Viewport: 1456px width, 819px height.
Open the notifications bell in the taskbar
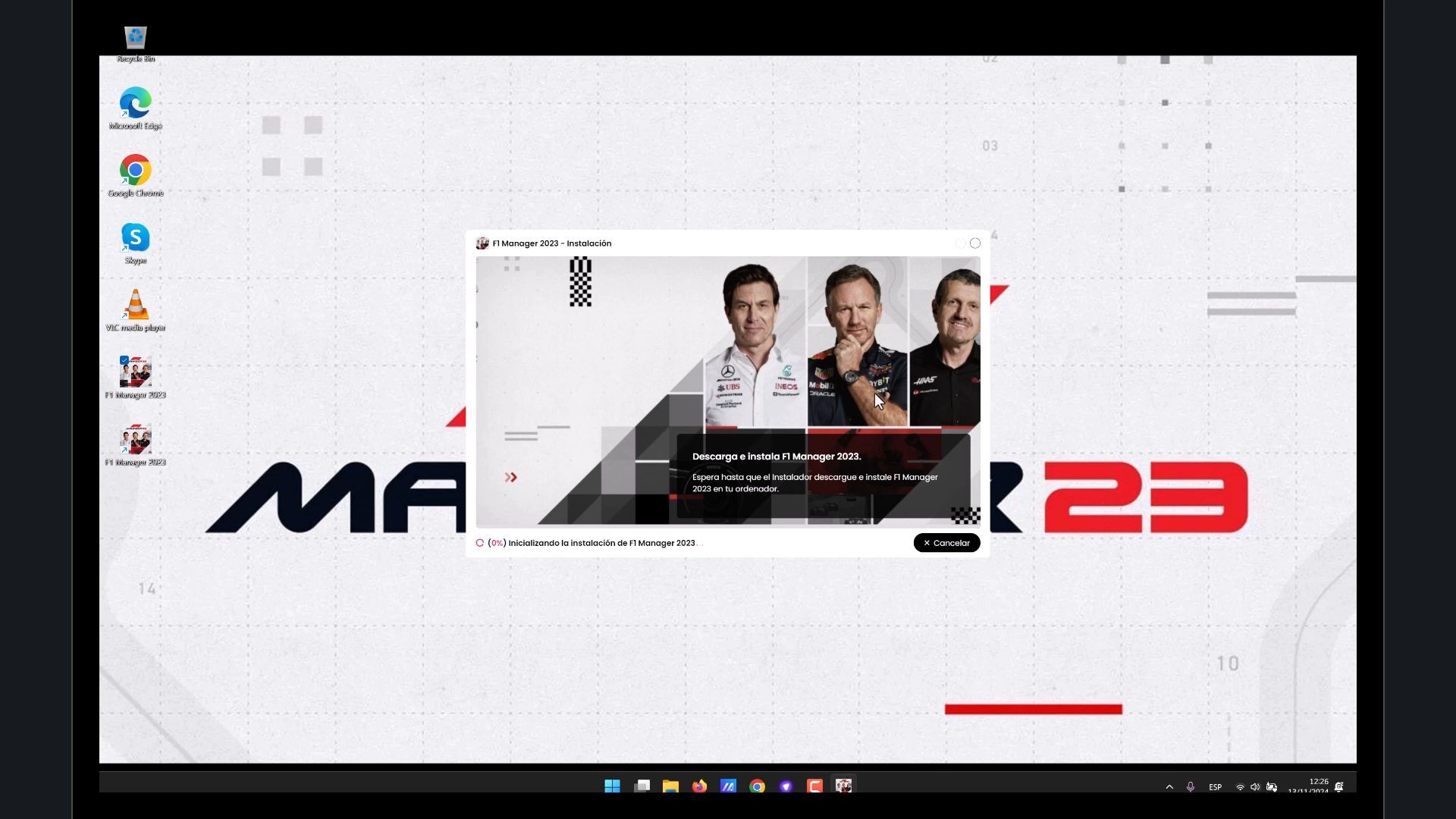coord(1339,787)
